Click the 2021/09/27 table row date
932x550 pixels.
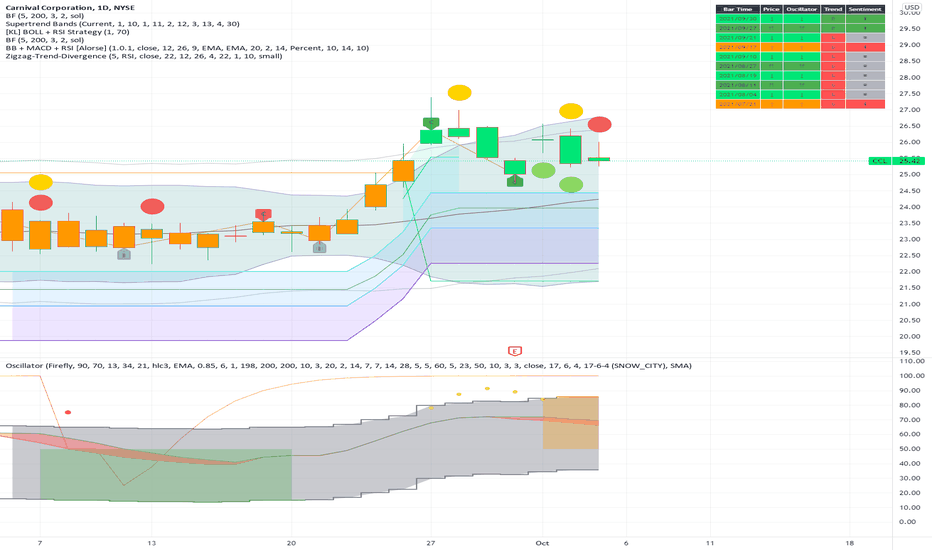(x=738, y=28)
